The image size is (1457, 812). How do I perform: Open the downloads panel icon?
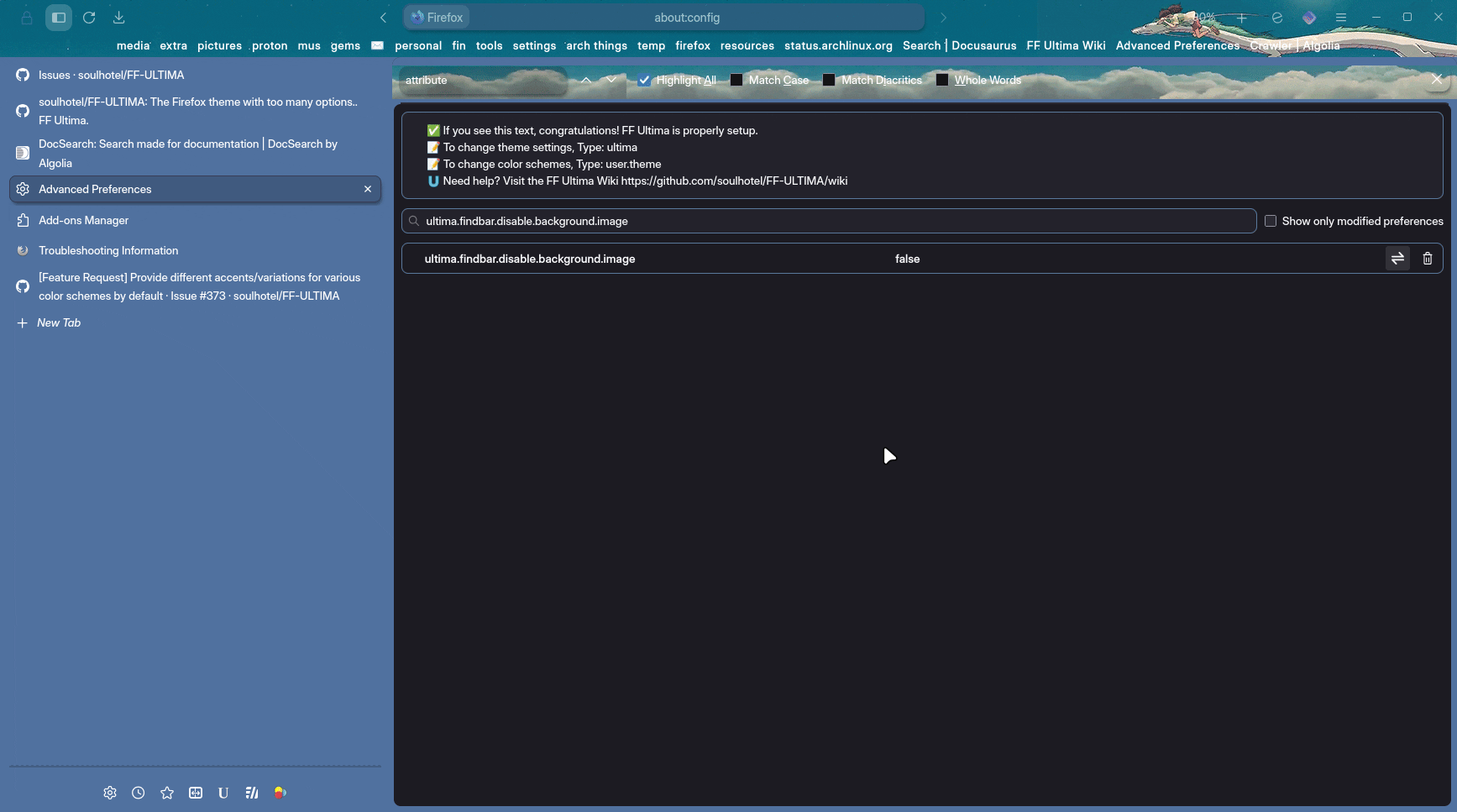[x=119, y=18]
